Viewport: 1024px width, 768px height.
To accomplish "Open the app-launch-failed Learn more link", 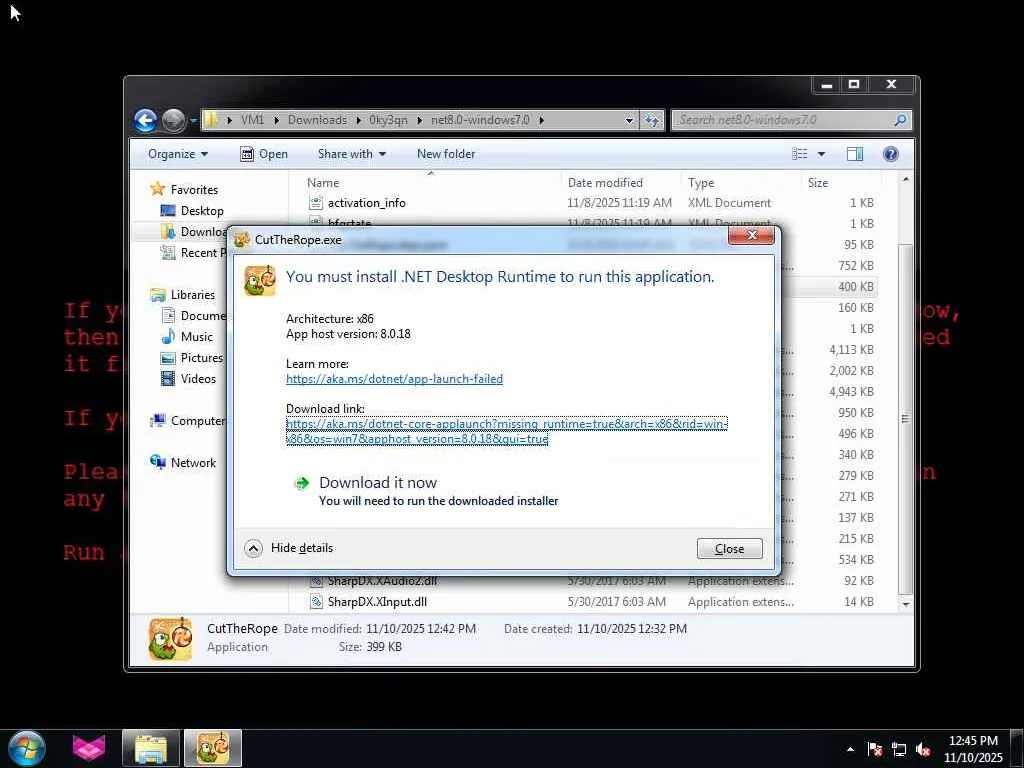I will click(394, 379).
